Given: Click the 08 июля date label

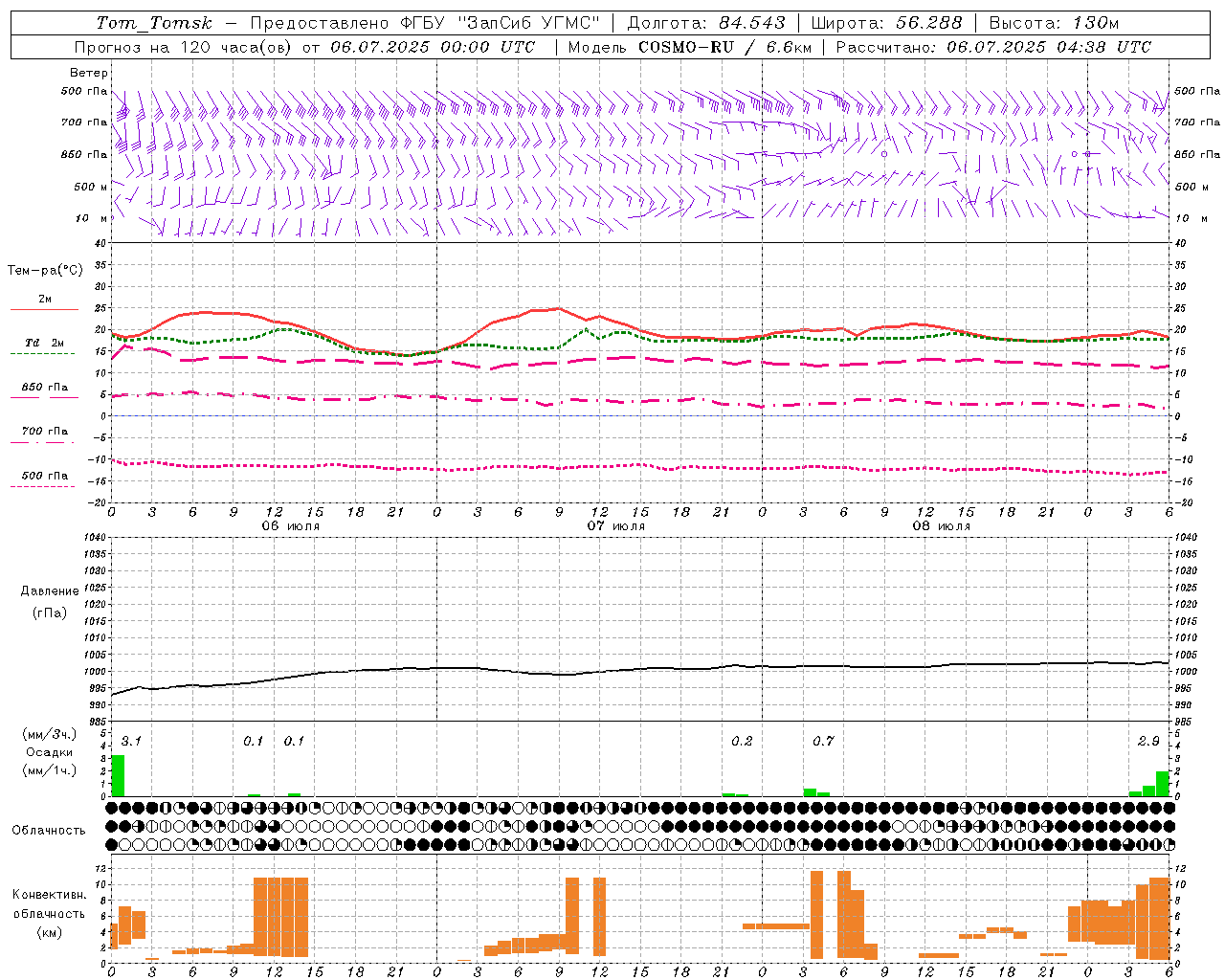Looking at the screenshot, I should click(942, 526).
